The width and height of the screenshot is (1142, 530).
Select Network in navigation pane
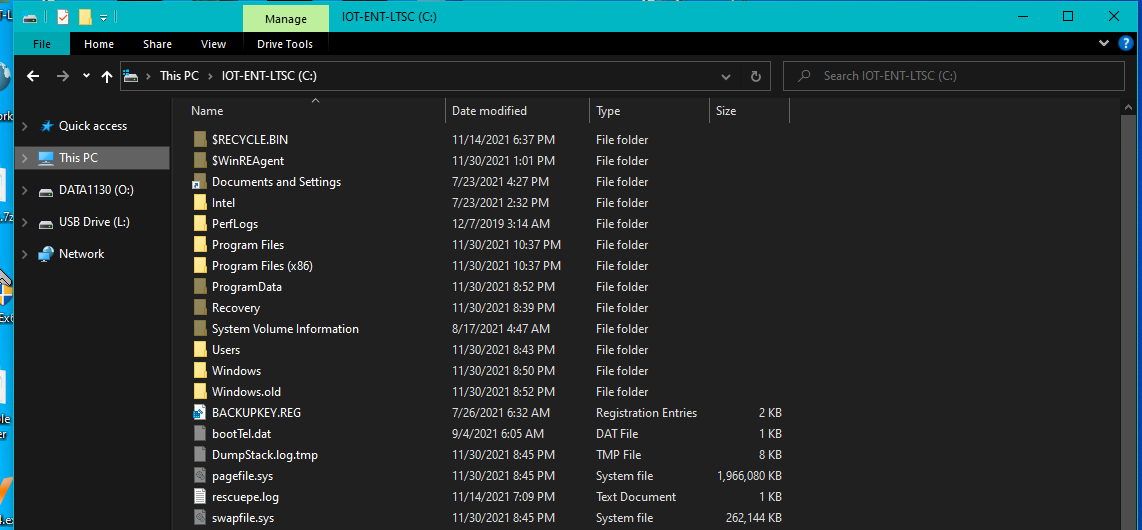(x=81, y=254)
